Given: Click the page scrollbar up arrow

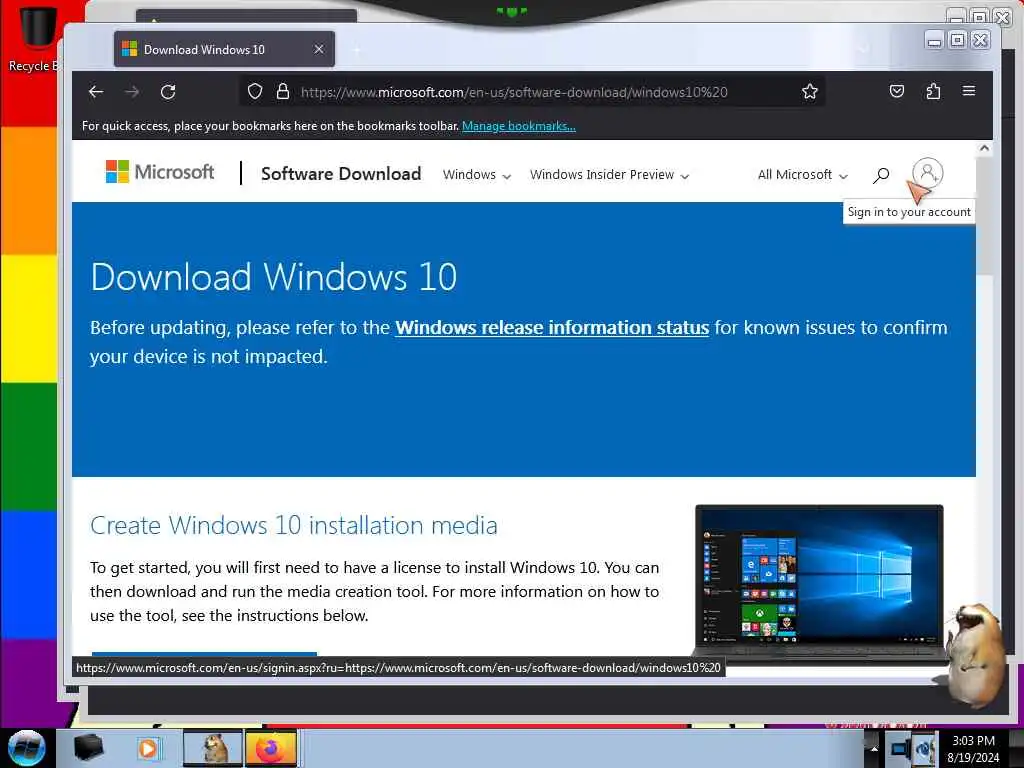Looking at the screenshot, I should 984,149.
